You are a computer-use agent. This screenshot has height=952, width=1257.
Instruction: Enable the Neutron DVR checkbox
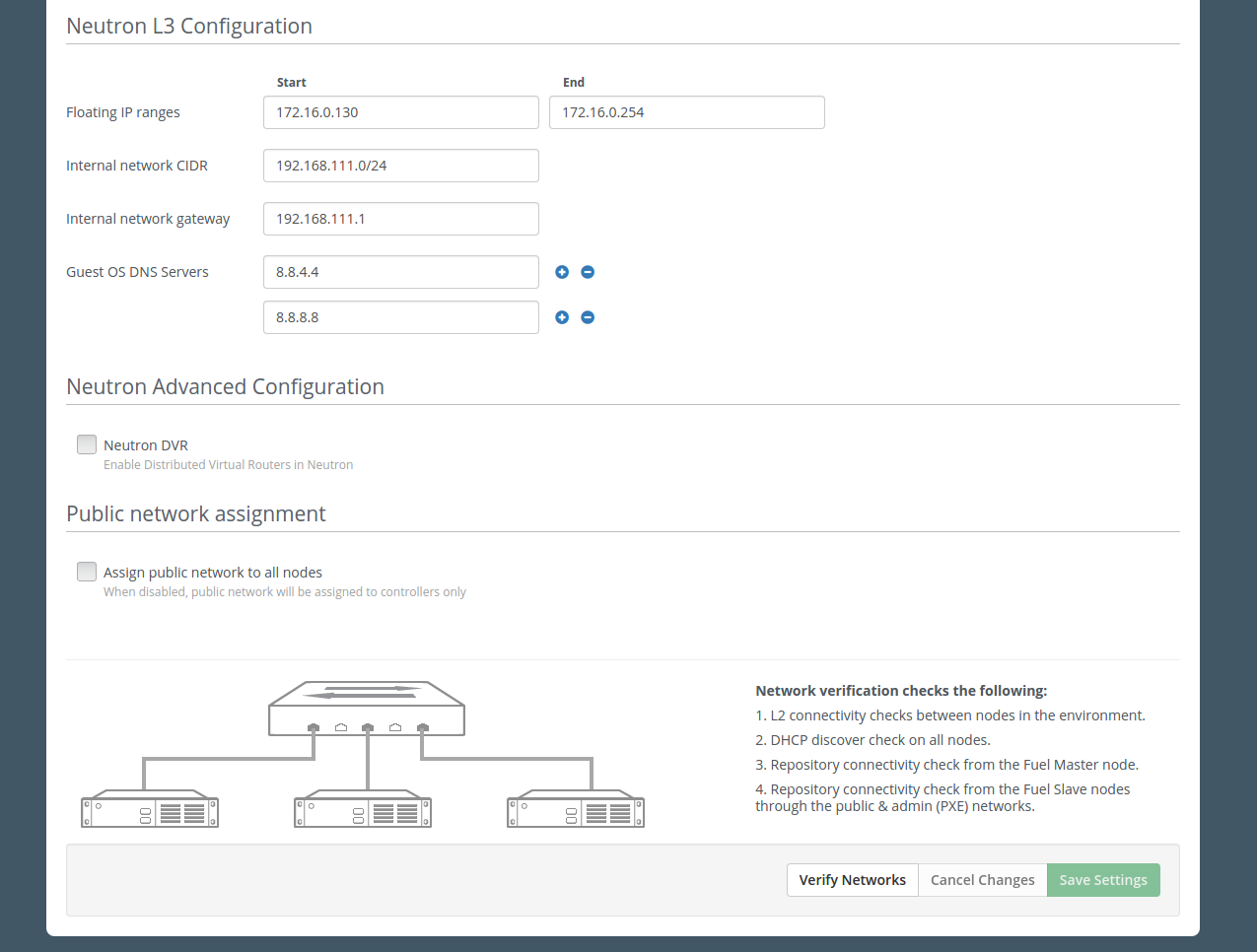coord(87,444)
